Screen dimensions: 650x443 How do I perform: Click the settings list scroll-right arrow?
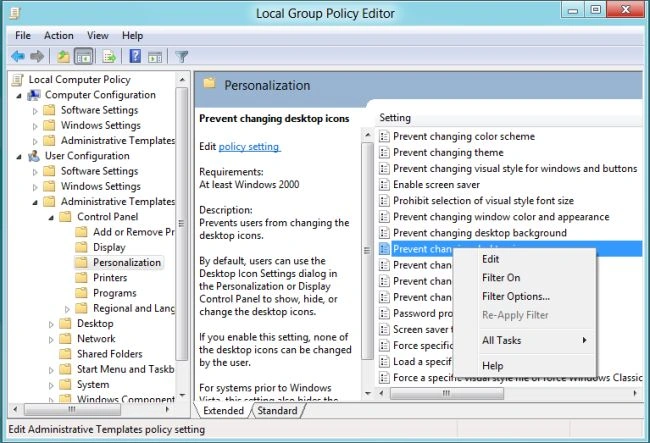(x=635, y=393)
